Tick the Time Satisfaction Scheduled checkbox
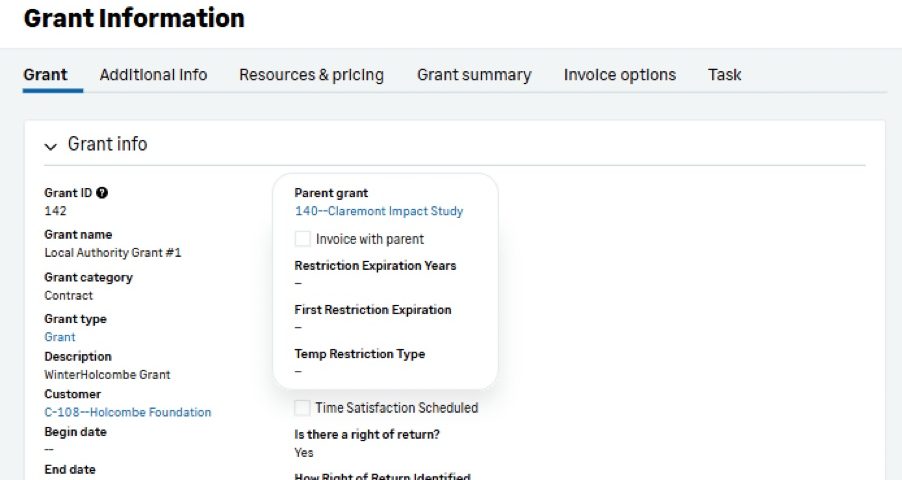This screenshot has width=902, height=480. (x=303, y=407)
